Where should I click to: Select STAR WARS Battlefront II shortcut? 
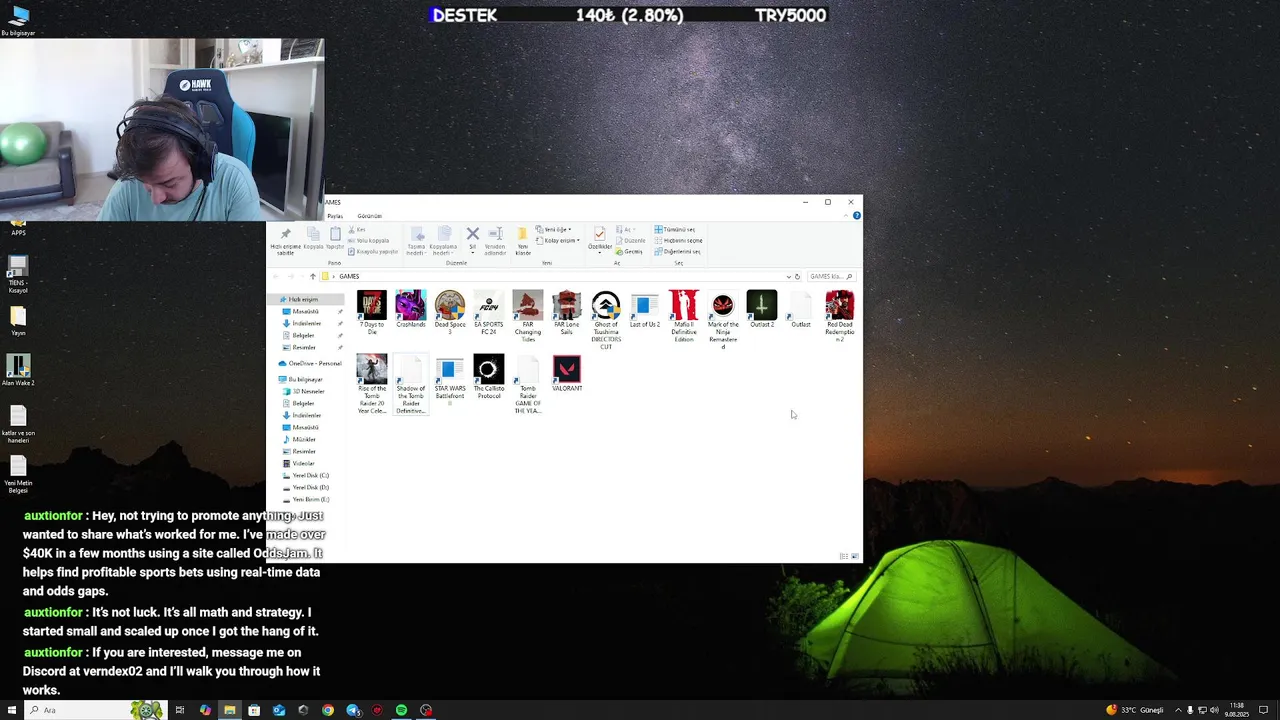[450, 379]
